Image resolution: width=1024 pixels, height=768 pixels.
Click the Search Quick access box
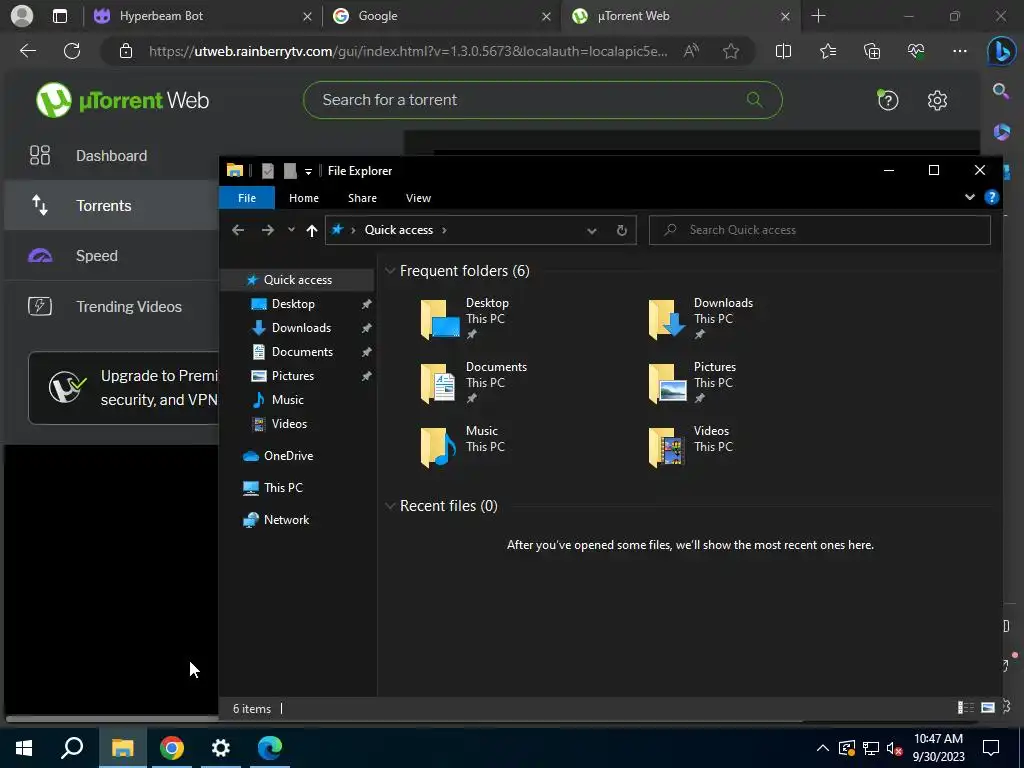pos(820,230)
